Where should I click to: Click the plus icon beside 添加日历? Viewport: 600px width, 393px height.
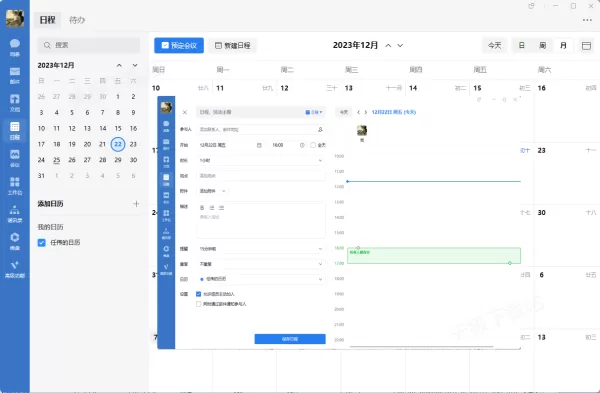(136, 204)
